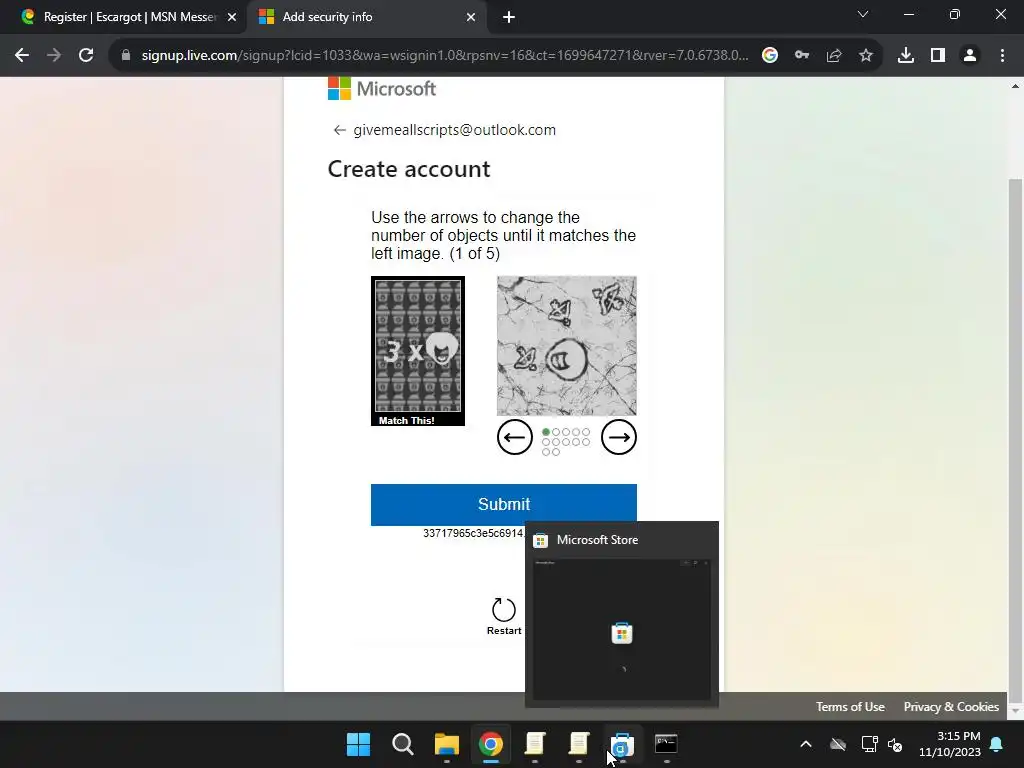
Task: Open the saved passwords key icon
Action: [802, 56]
